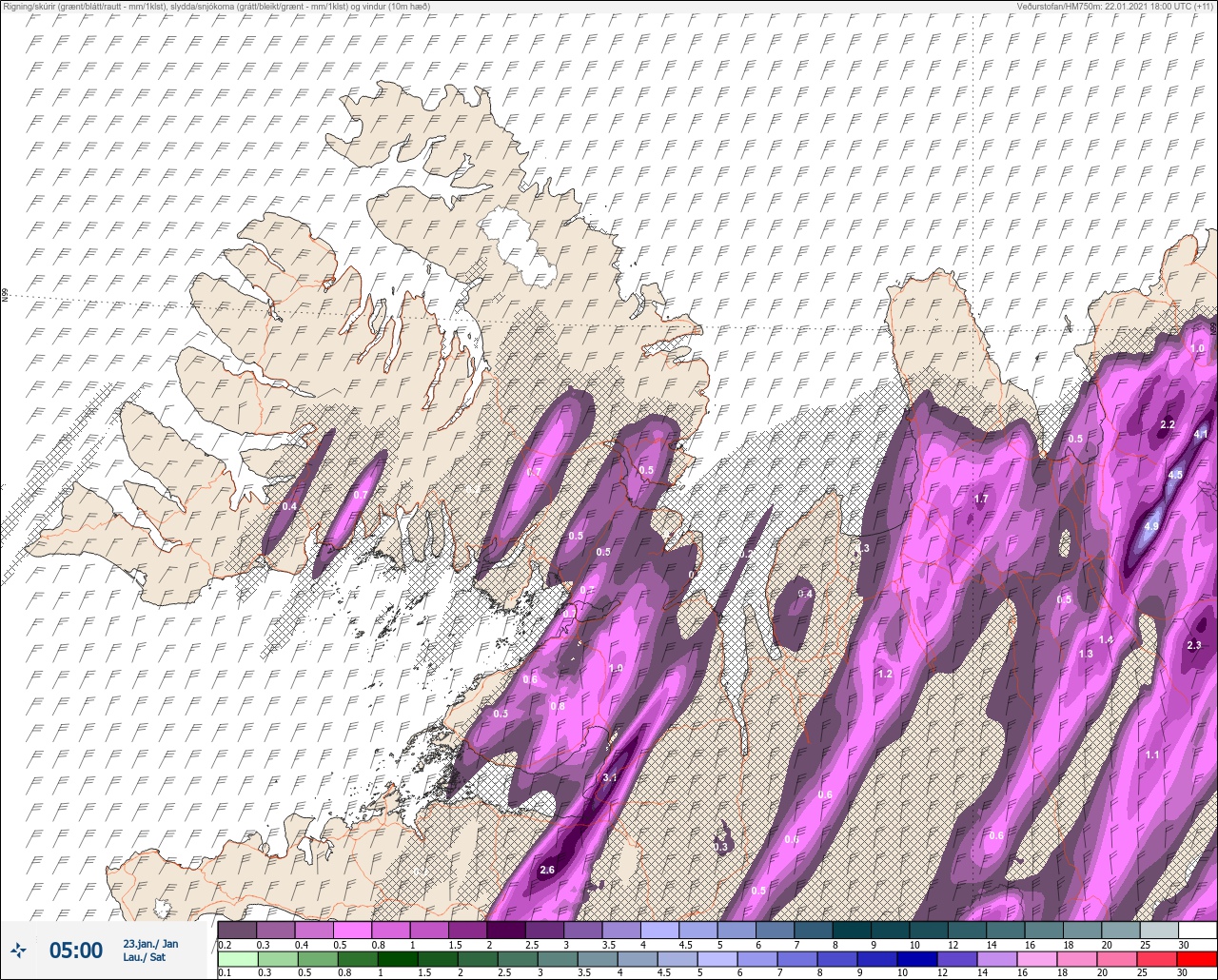
Task: Click the 2.2 precipitation value on map
Action: pos(1168,424)
